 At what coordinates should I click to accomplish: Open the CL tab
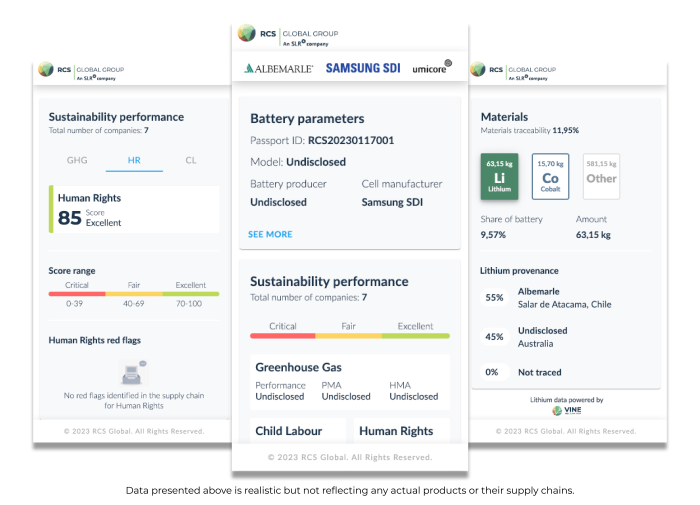point(191,160)
